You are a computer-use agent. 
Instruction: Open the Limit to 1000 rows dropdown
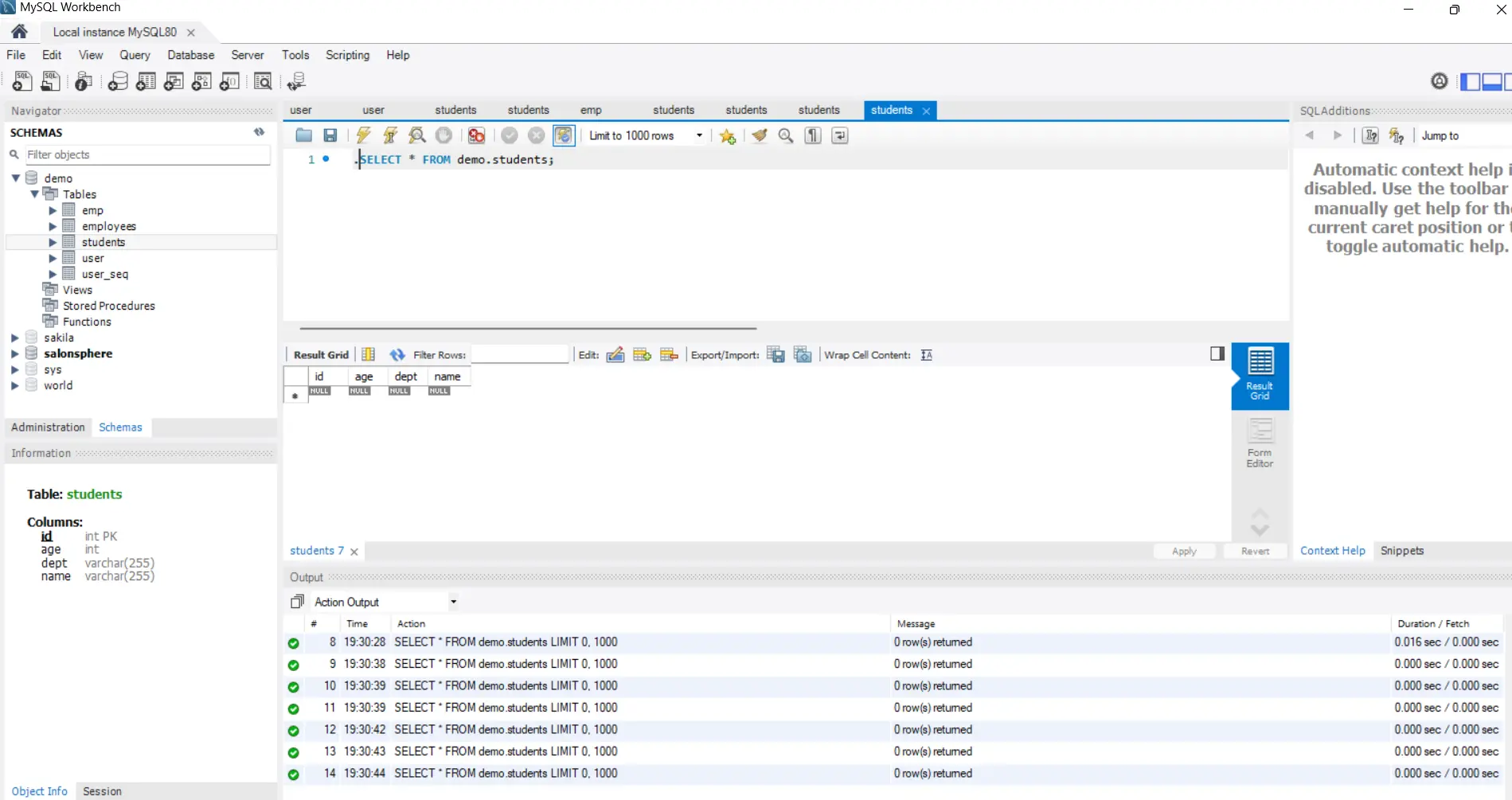click(645, 135)
